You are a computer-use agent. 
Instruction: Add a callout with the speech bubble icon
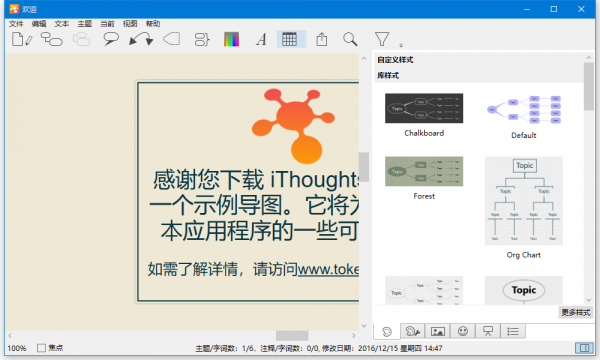tap(111, 39)
